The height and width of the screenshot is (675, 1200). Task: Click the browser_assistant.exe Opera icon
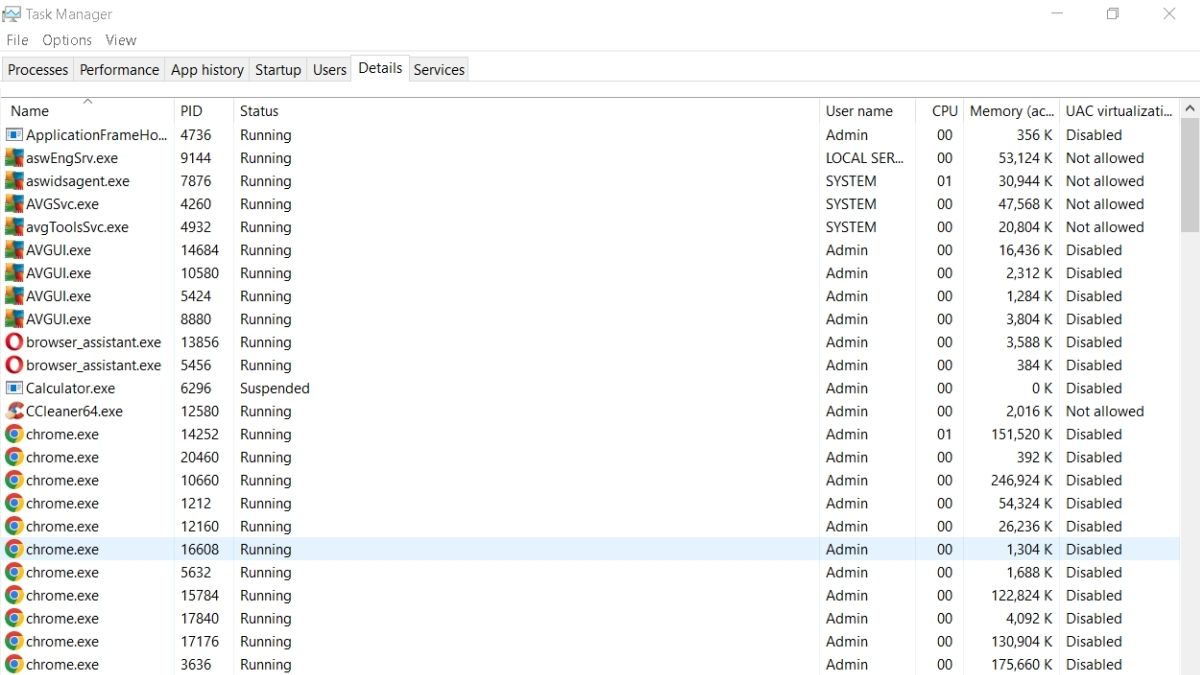12,342
